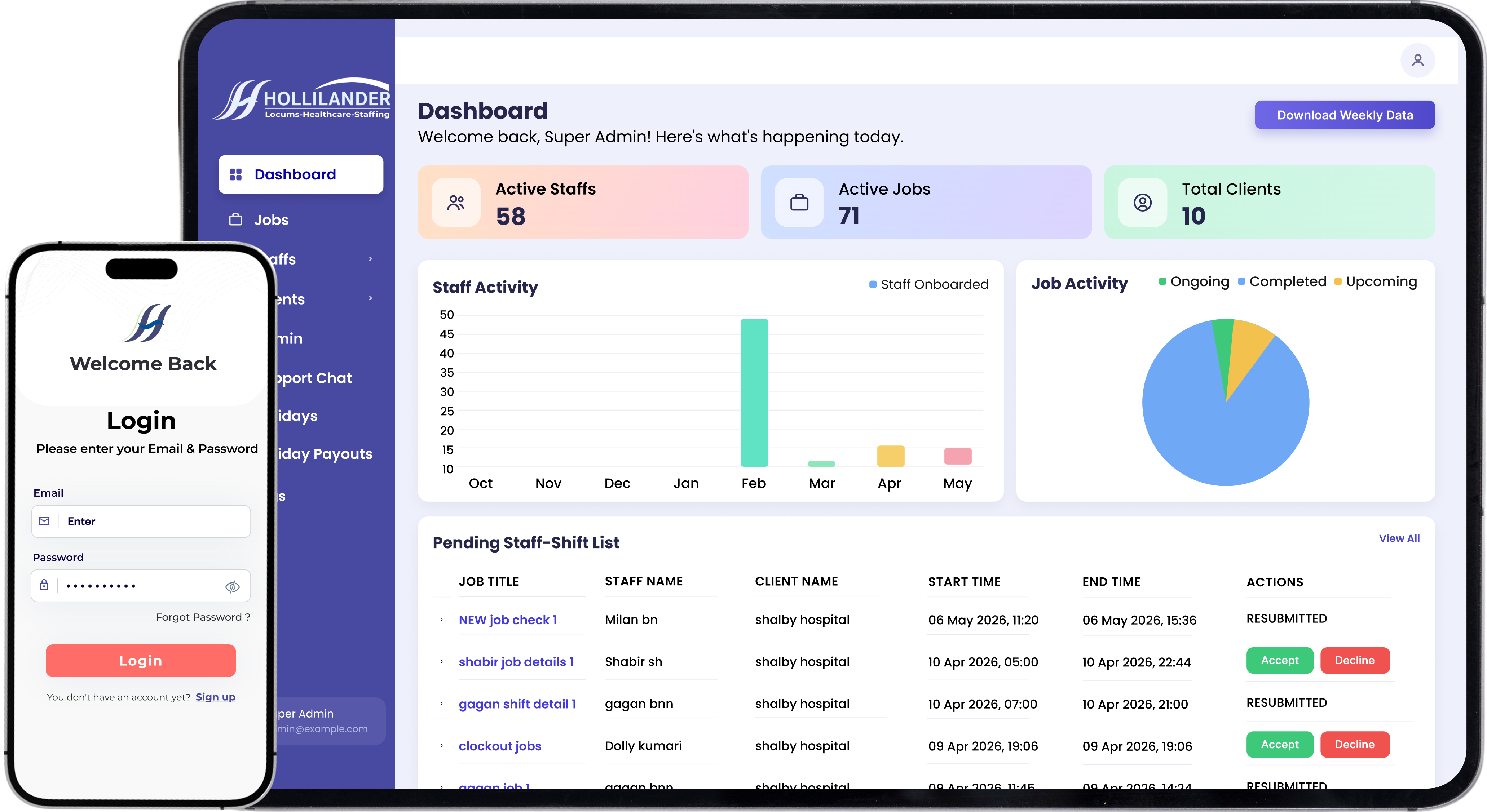1487x812 pixels.
Task: Click Download Weekly Data button
Action: [1345, 115]
